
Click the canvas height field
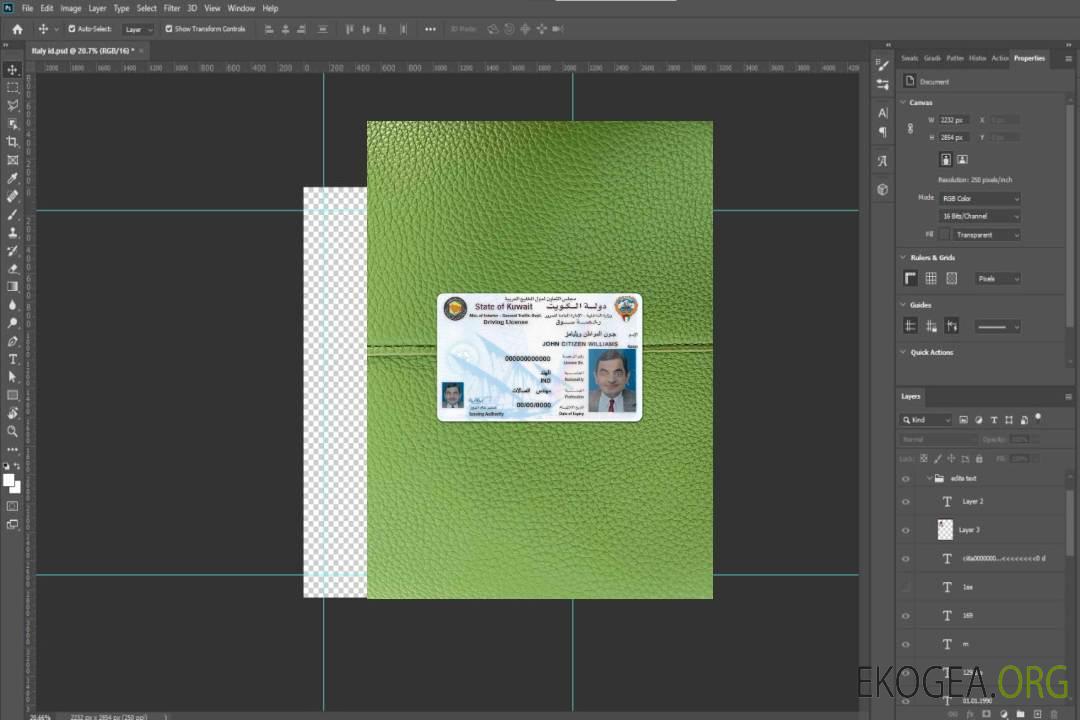pos(955,138)
